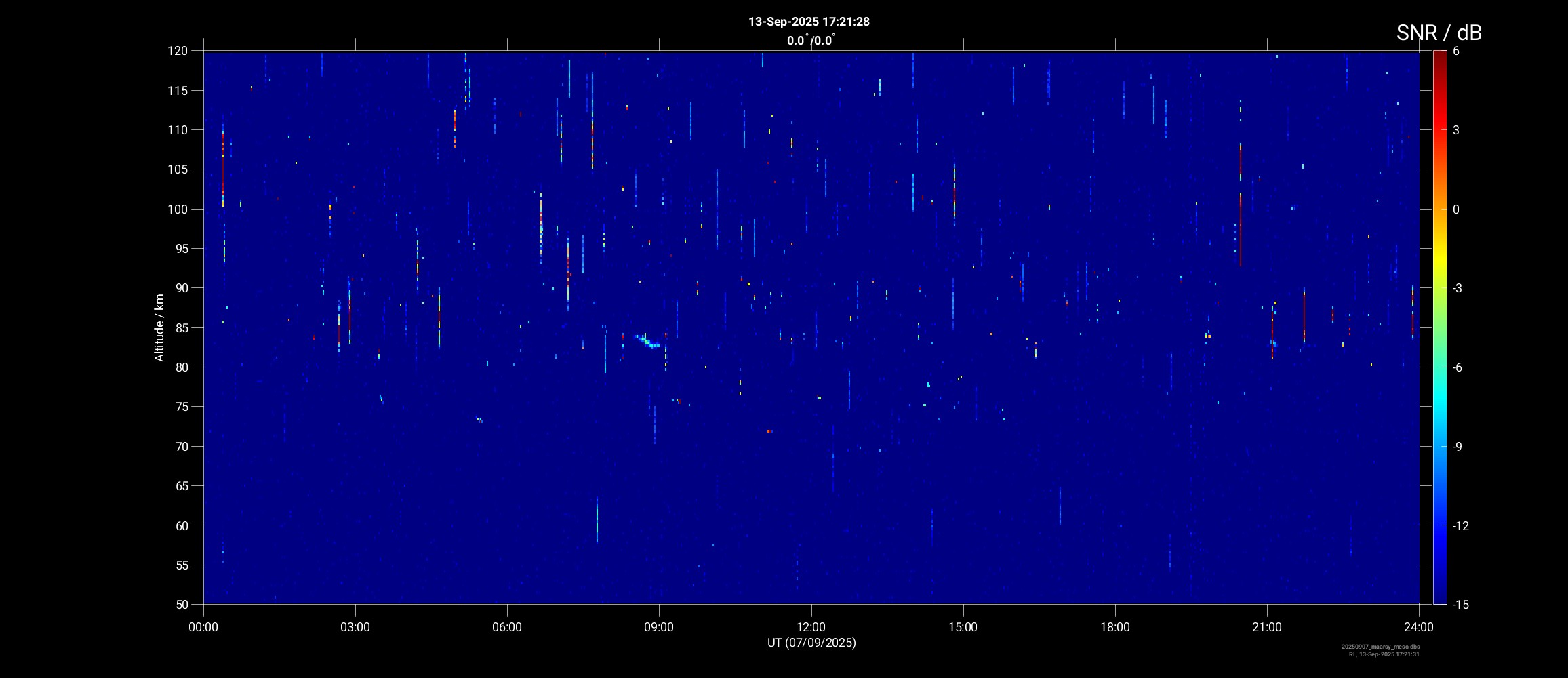Click the 12:00 time tick label
This screenshot has width=1568, height=678.
point(811,627)
